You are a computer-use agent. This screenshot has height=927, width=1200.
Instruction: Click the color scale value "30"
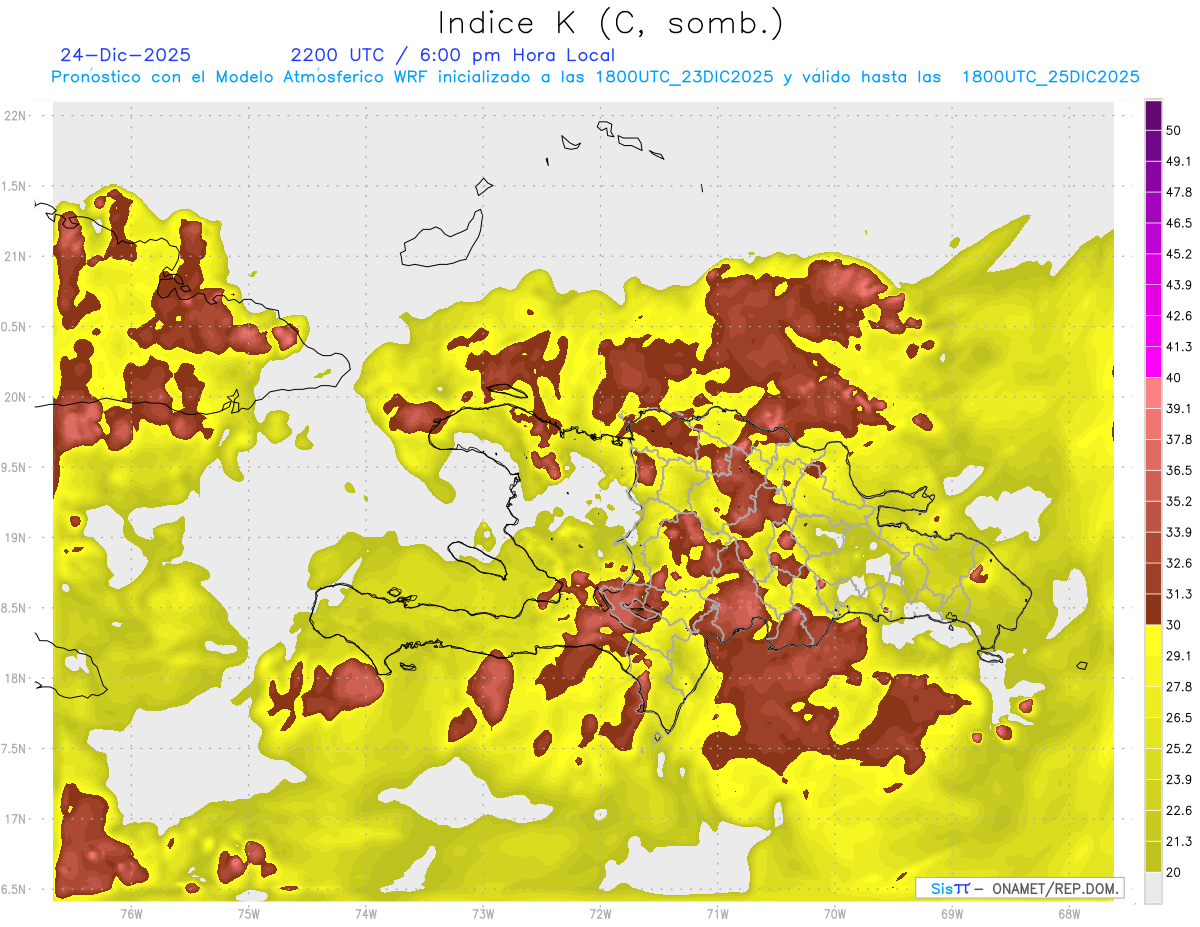pos(1175,625)
